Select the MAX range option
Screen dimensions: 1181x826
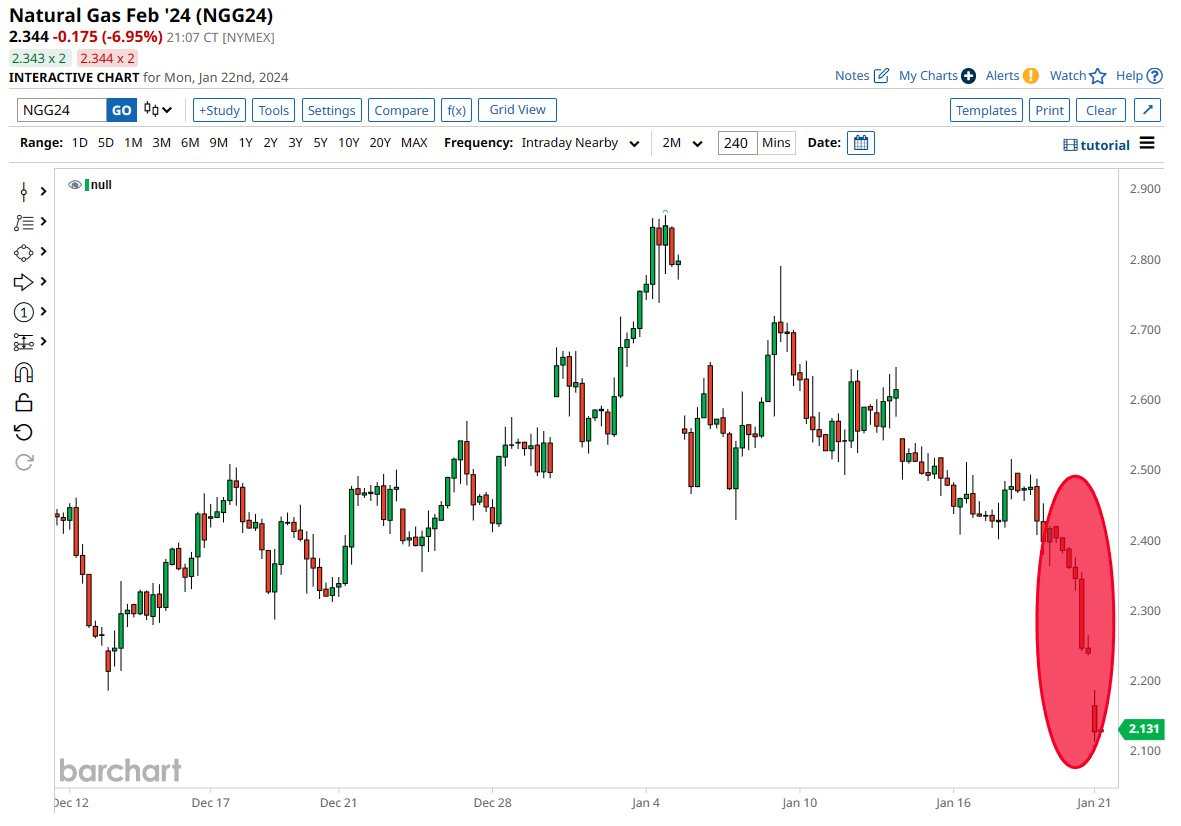tap(414, 143)
